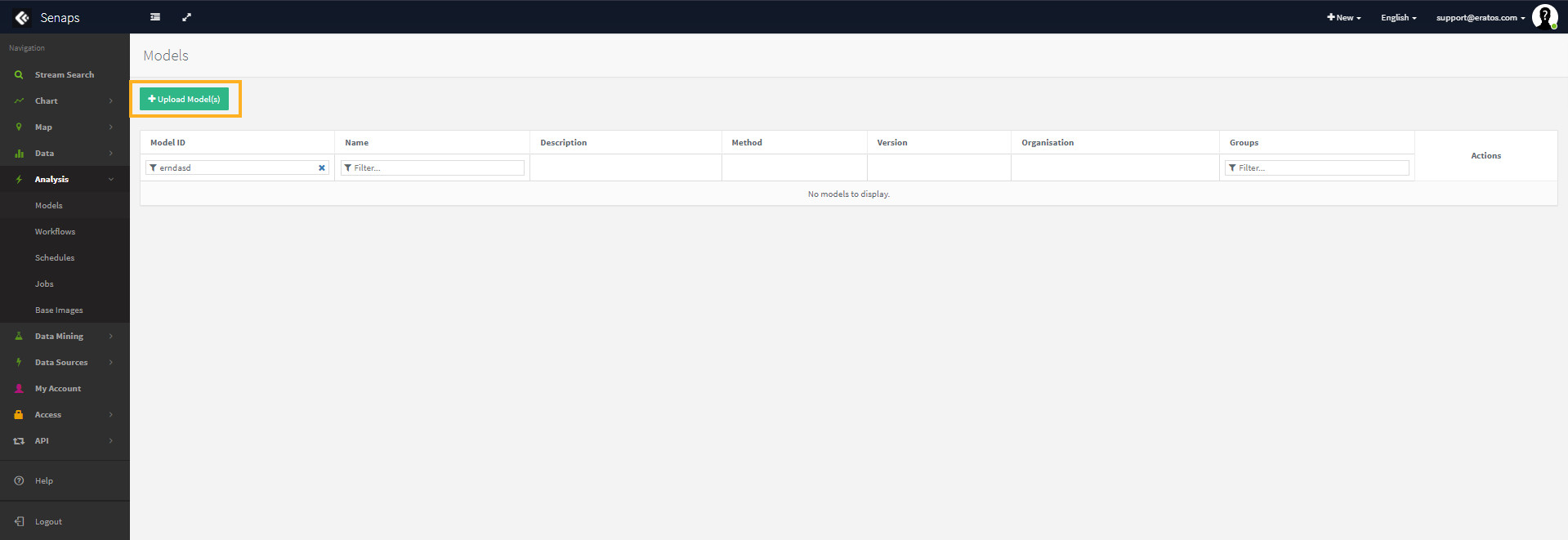Focus the Groups filter input field

[x=1317, y=167]
